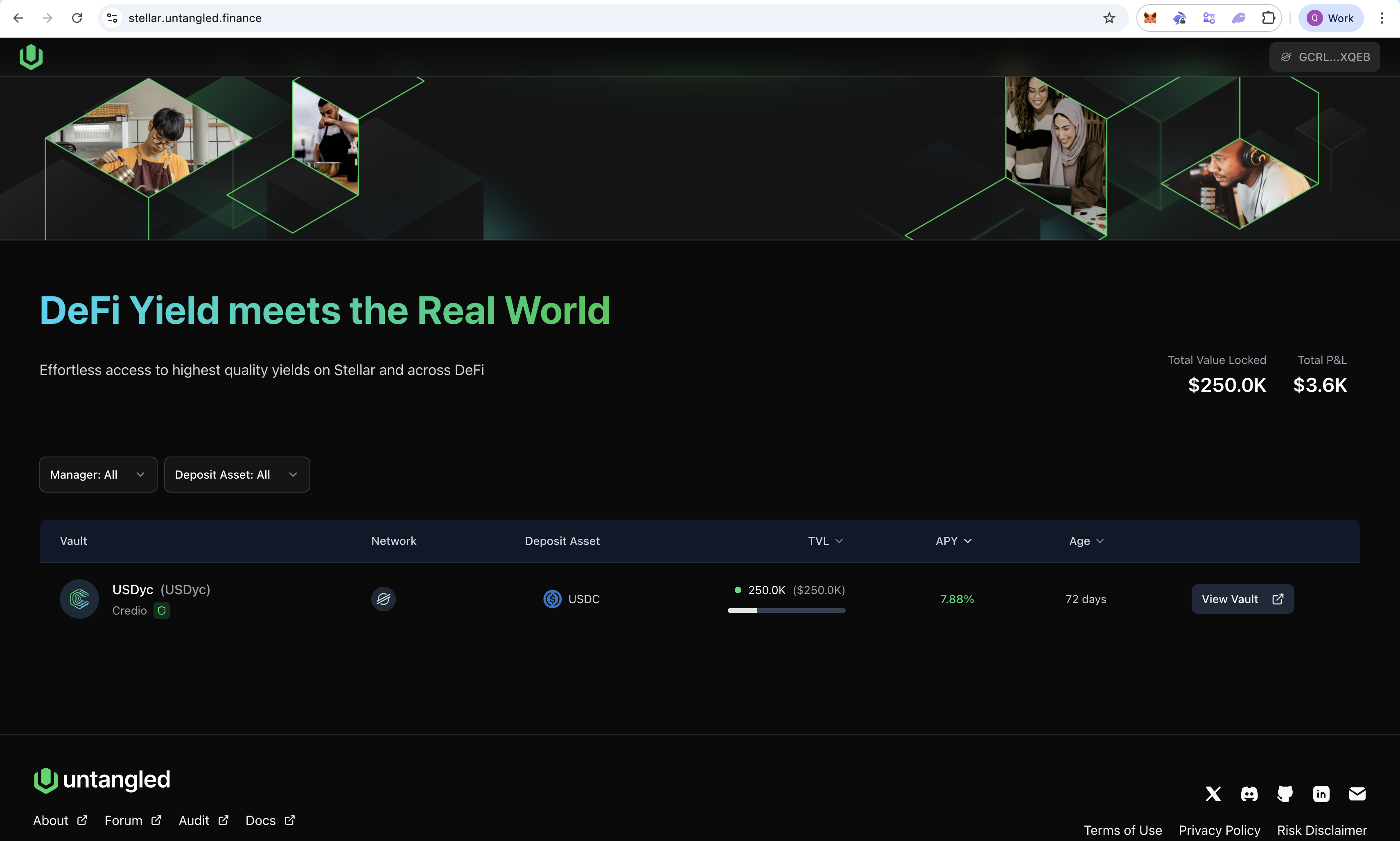Click the Deposit Asset column header

562,540
